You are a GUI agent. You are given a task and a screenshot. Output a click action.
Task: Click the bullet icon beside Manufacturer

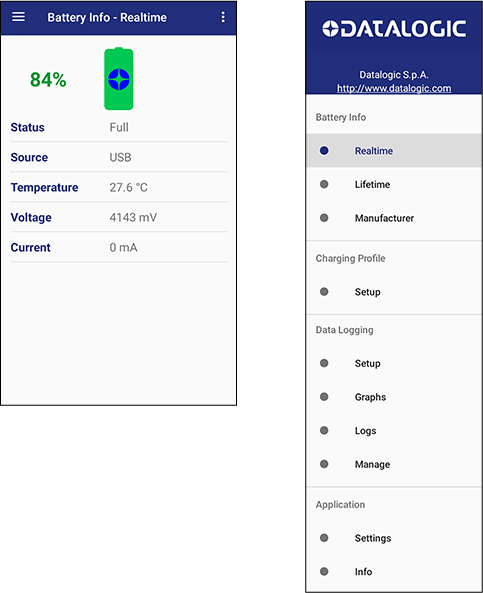[x=324, y=218]
